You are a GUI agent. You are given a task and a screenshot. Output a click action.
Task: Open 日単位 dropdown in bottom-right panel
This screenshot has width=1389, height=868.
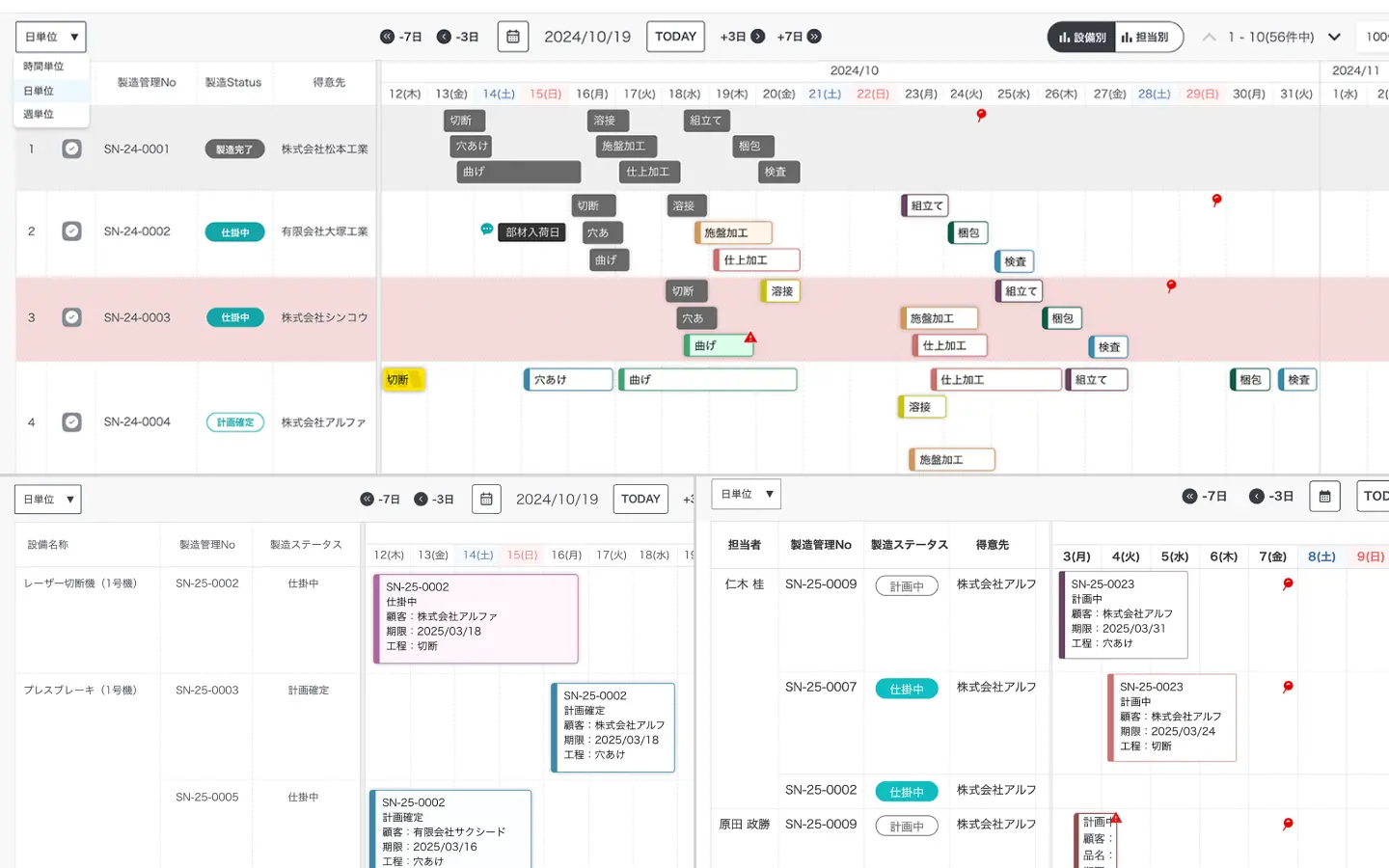click(746, 494)
